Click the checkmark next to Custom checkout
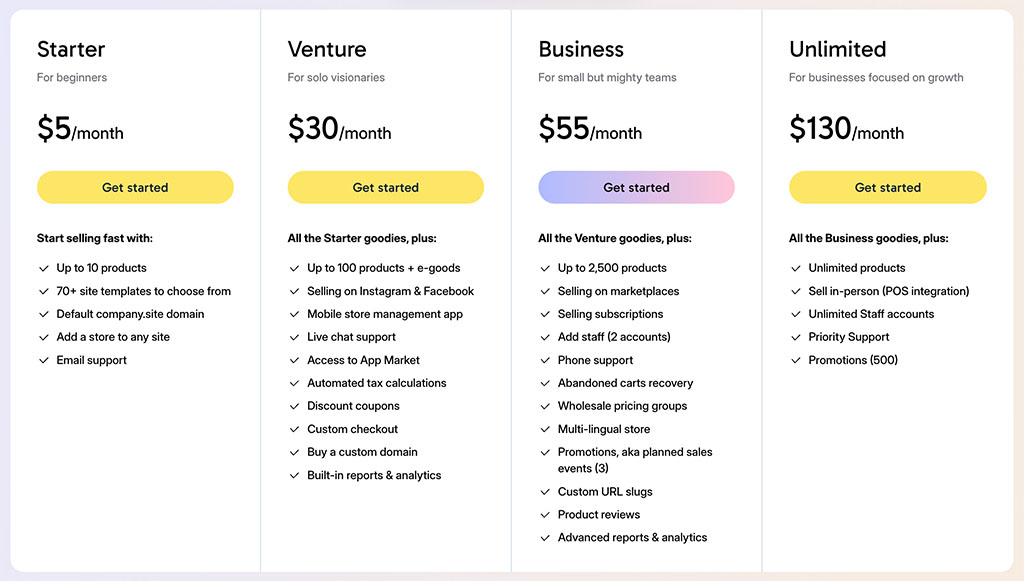Screen dimensions: 1024x581 293,429
